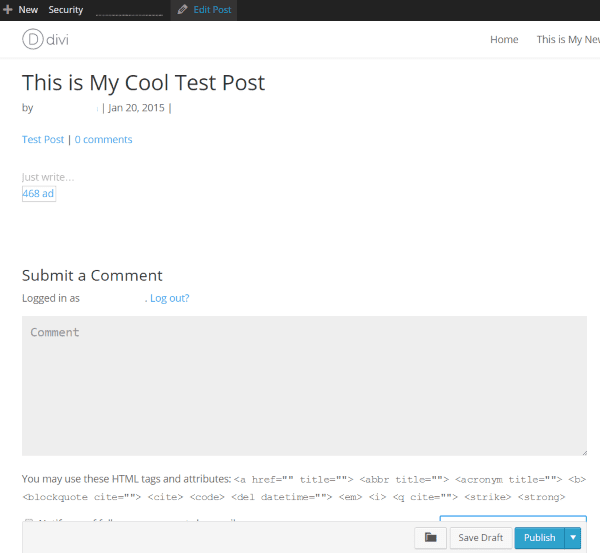The height and width of the screenshot is (553, 600).
Task: Jump to the 0 comments link
Action: coord(103,139)
